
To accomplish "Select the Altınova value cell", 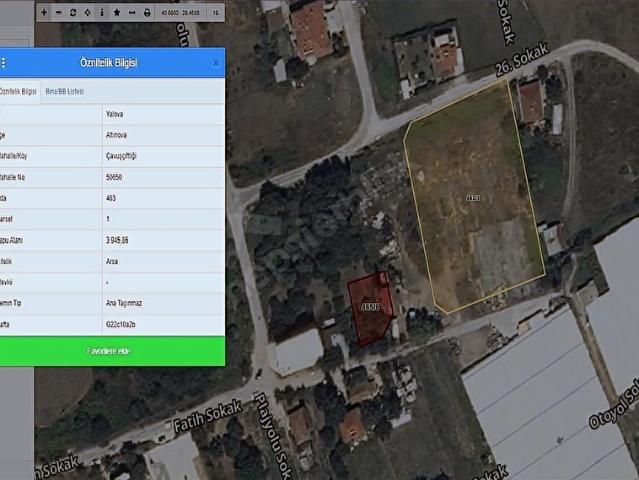I will pyautogui.click(x=163, y=135).
